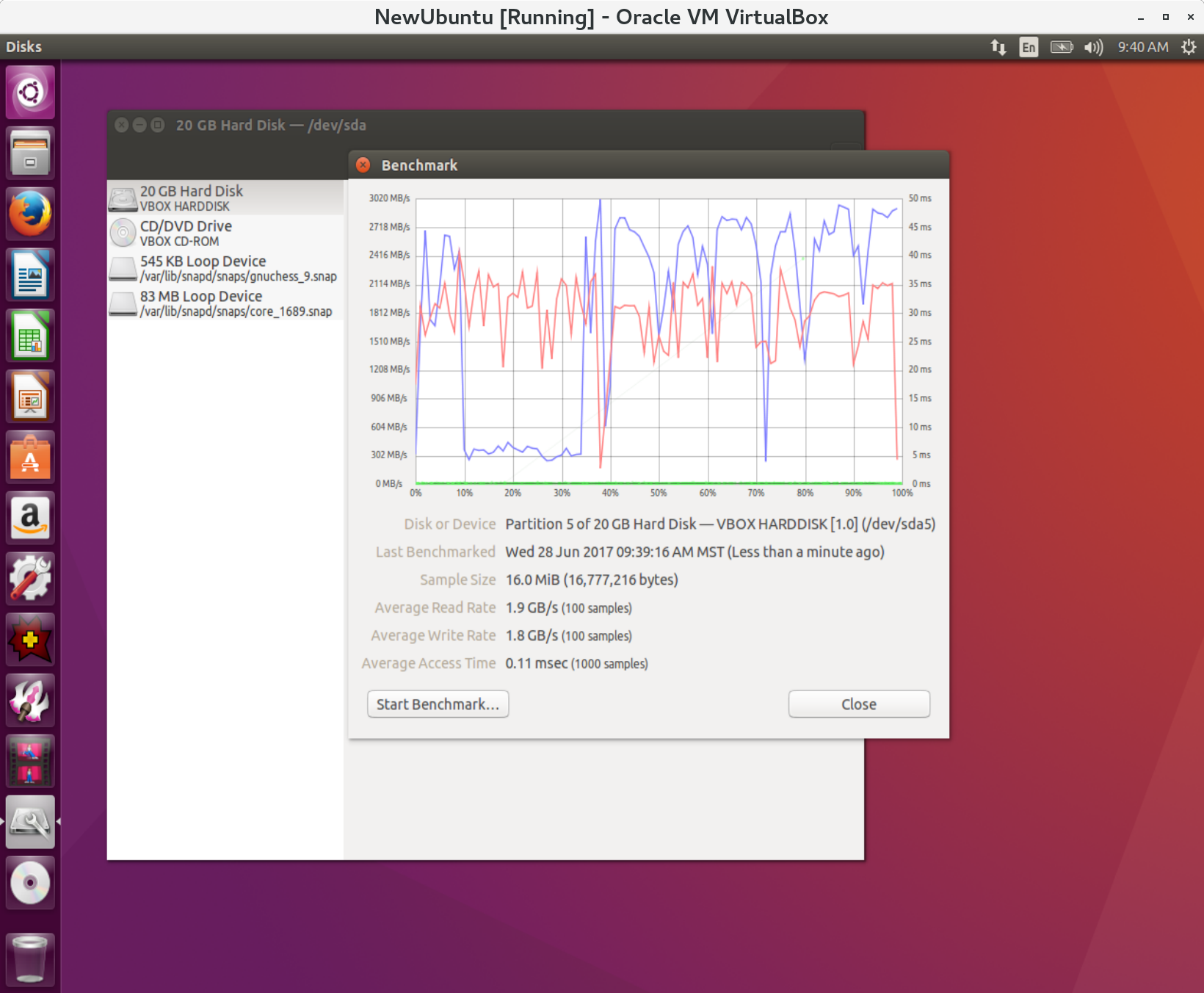Open System Settings gear-and-wrench icon
This screenshot has height=993, width=1204.
point(30,579)
